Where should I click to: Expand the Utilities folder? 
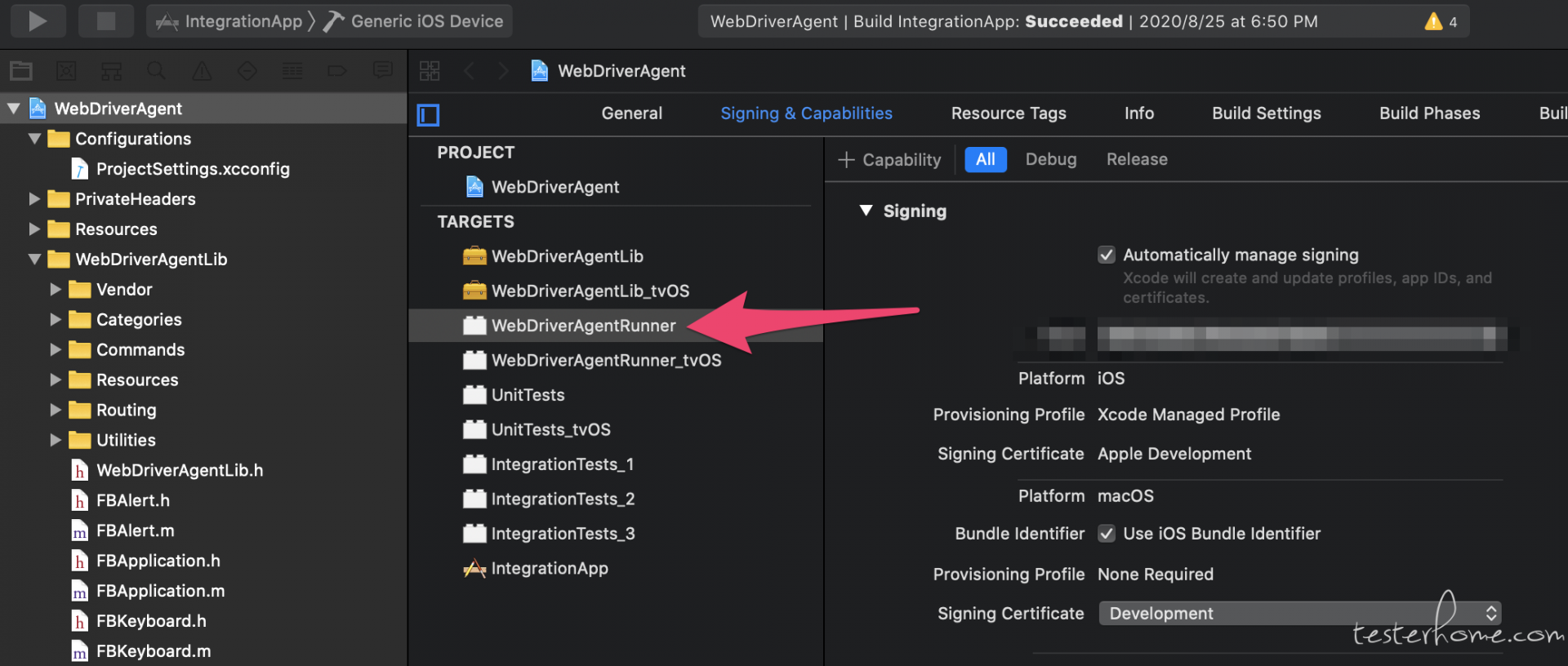click(x=56, y=440)
